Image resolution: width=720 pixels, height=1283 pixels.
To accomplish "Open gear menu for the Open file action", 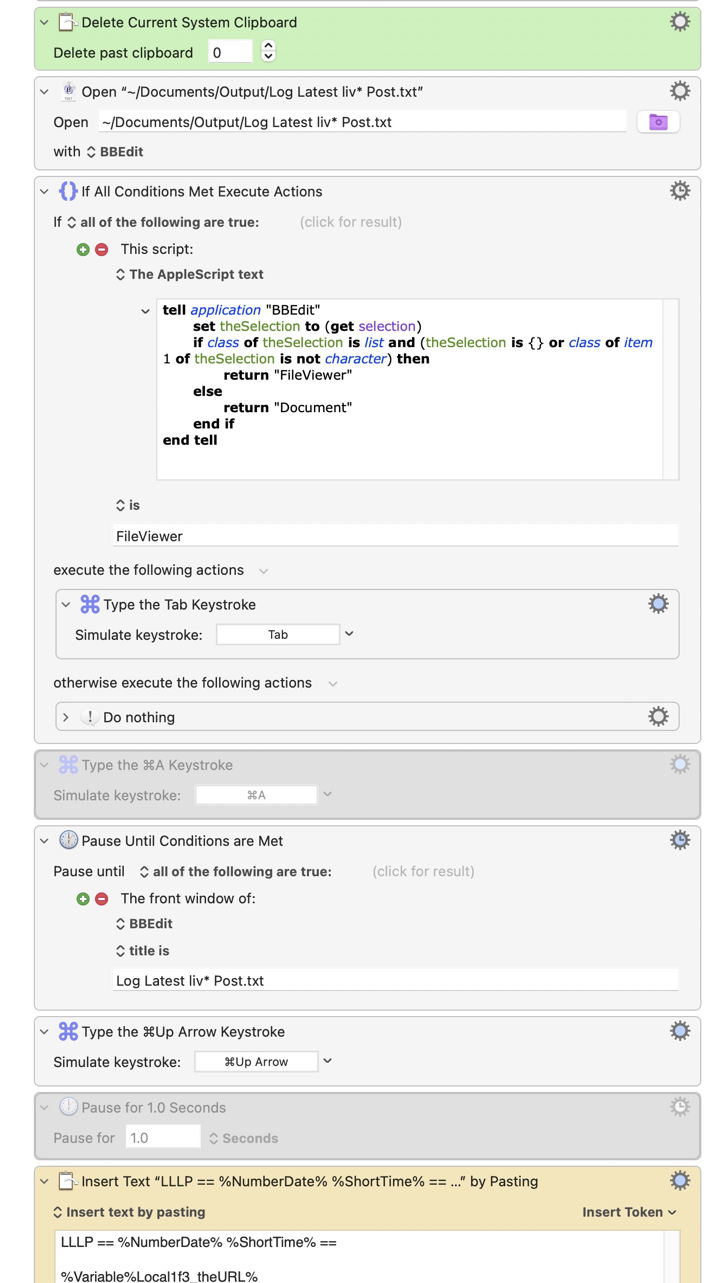I will (x=680, y=91).
